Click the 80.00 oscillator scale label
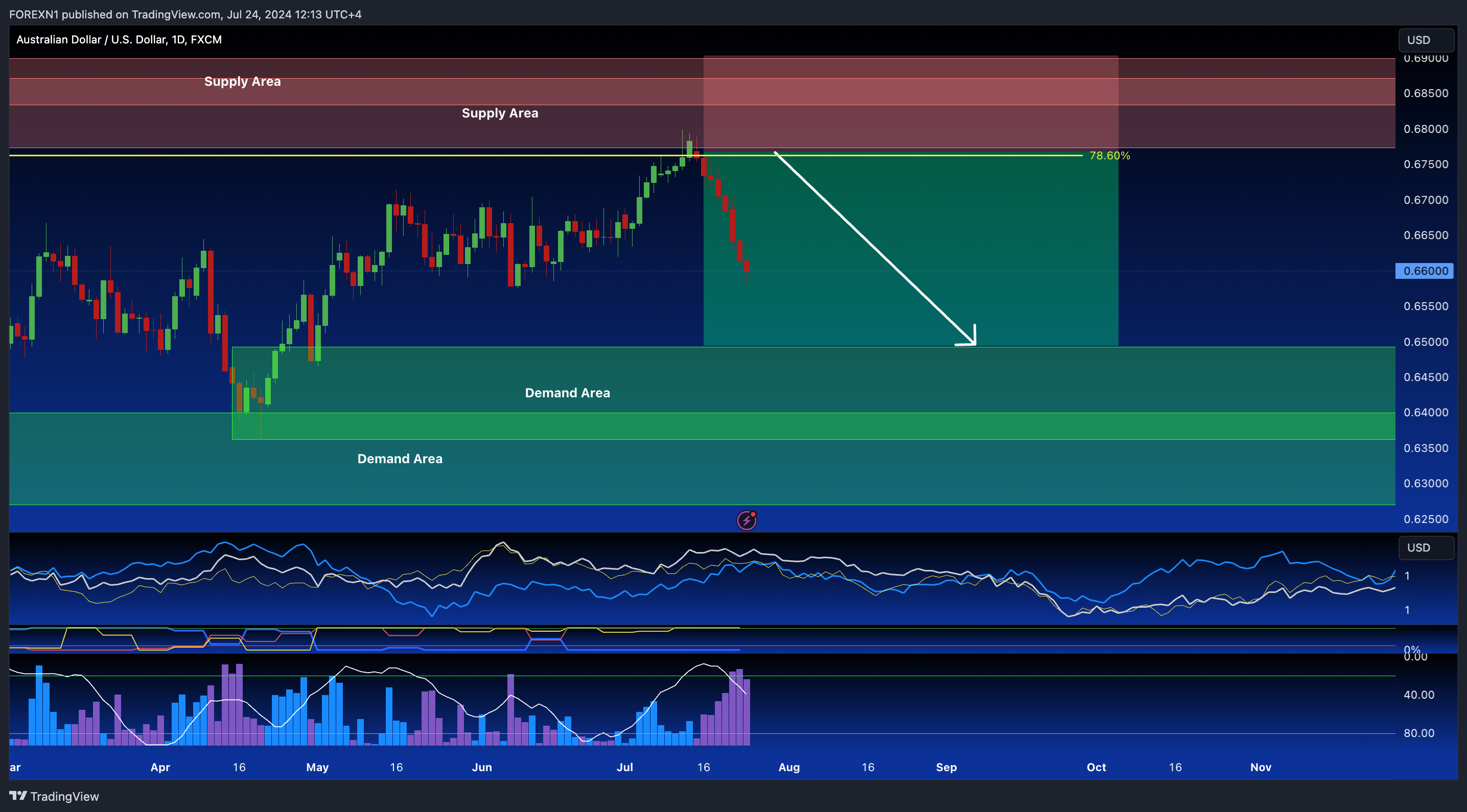1467x812 pixels. (1418, 733)
